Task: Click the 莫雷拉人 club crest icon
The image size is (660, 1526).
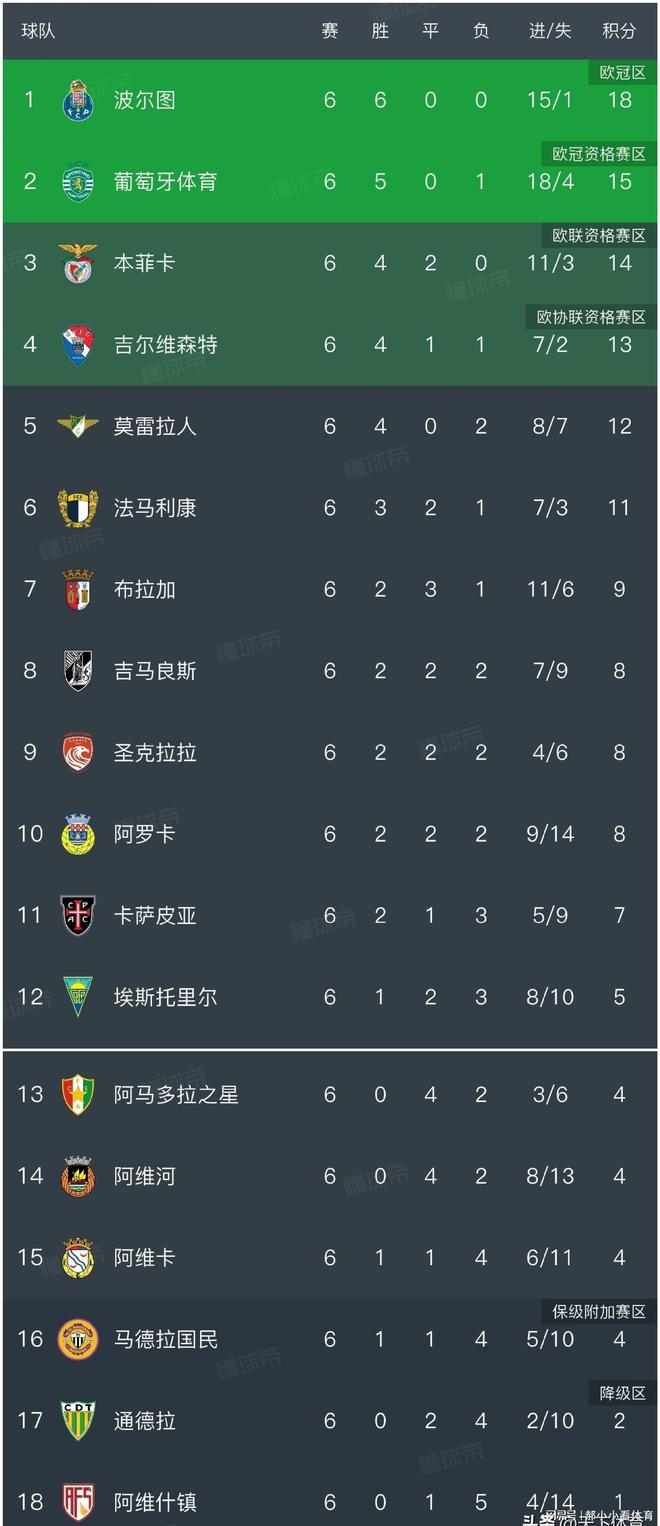Action: [x=78, y=426]
